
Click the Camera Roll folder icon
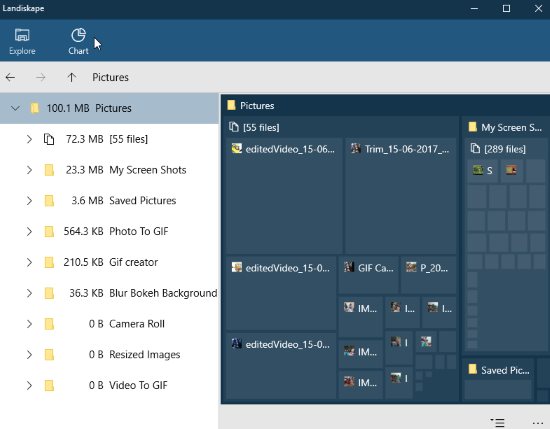point(49,324)
